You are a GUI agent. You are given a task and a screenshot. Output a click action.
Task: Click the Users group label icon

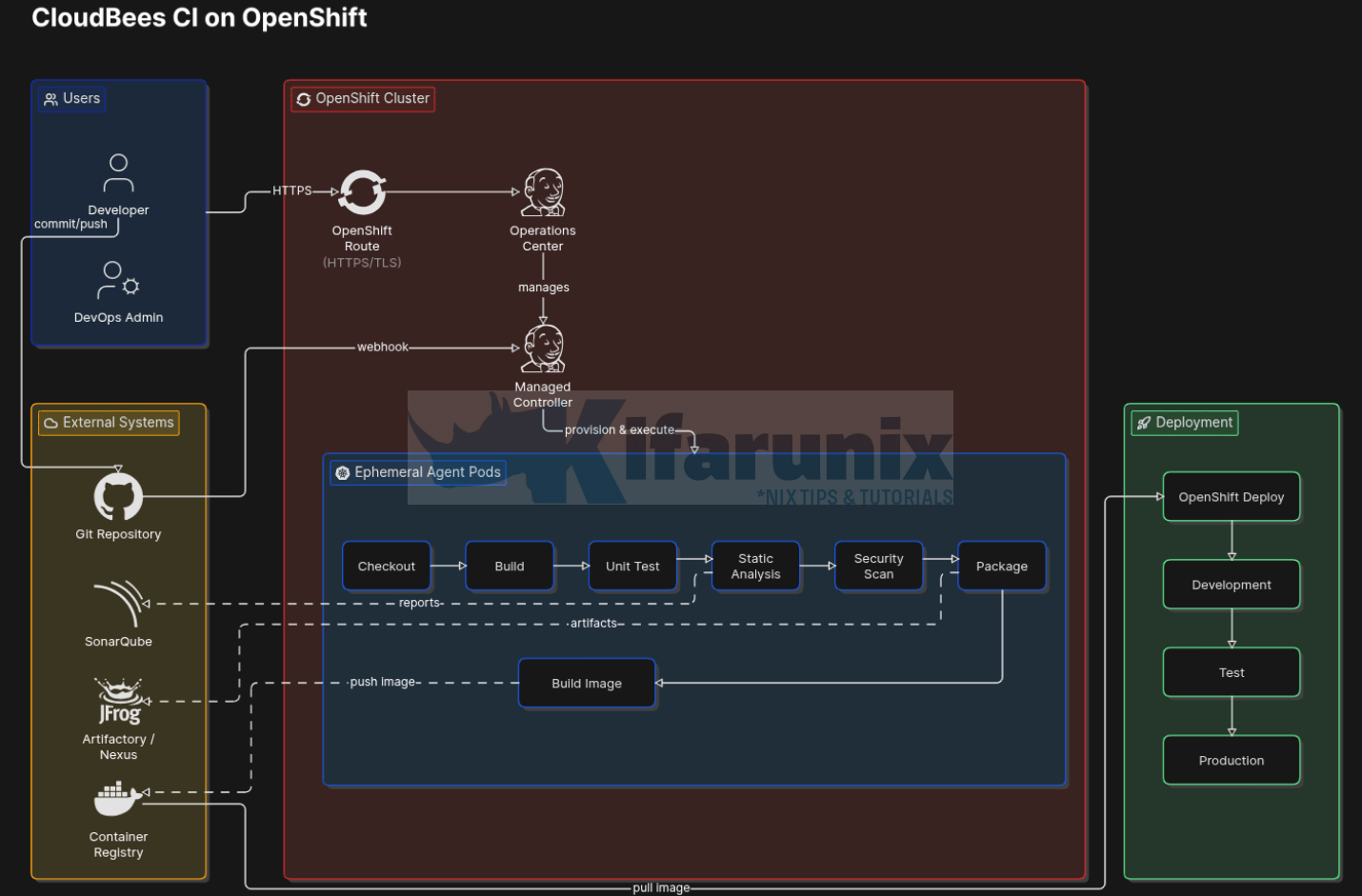[x=50, y=99]
